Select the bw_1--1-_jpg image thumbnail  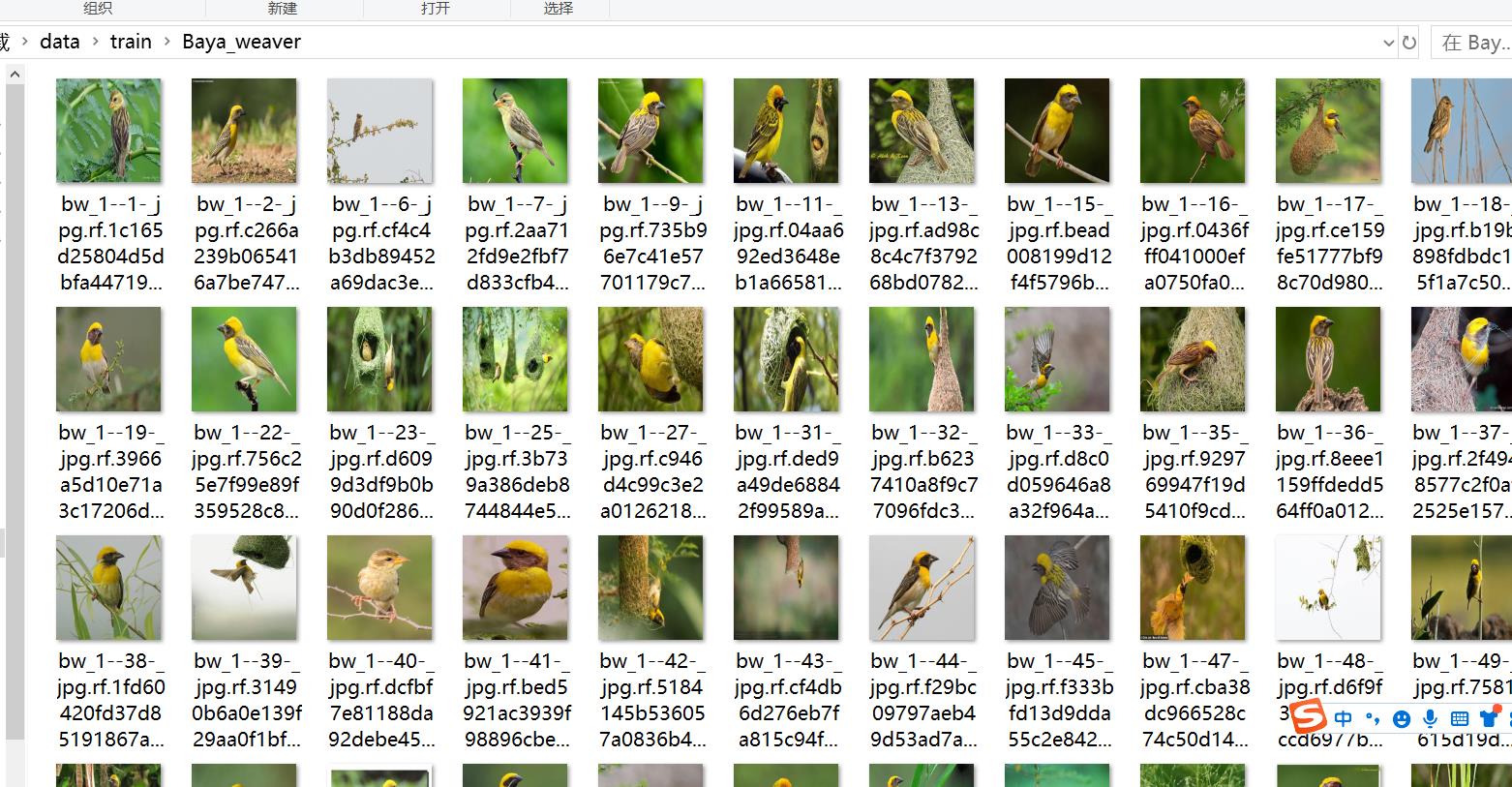coord(108,131)
